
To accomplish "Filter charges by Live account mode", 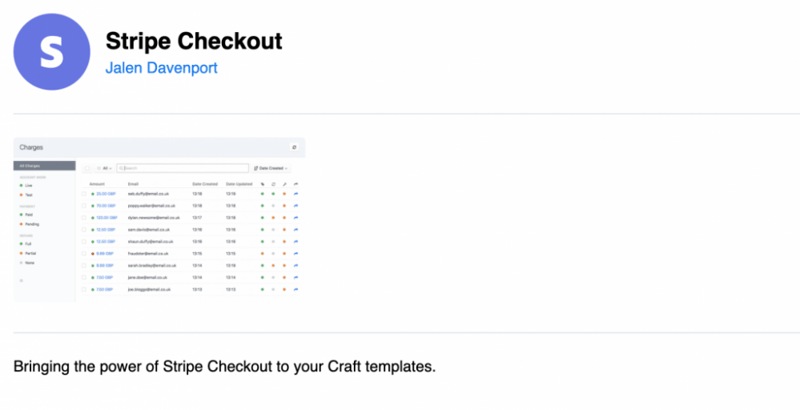I will [26, 185].
